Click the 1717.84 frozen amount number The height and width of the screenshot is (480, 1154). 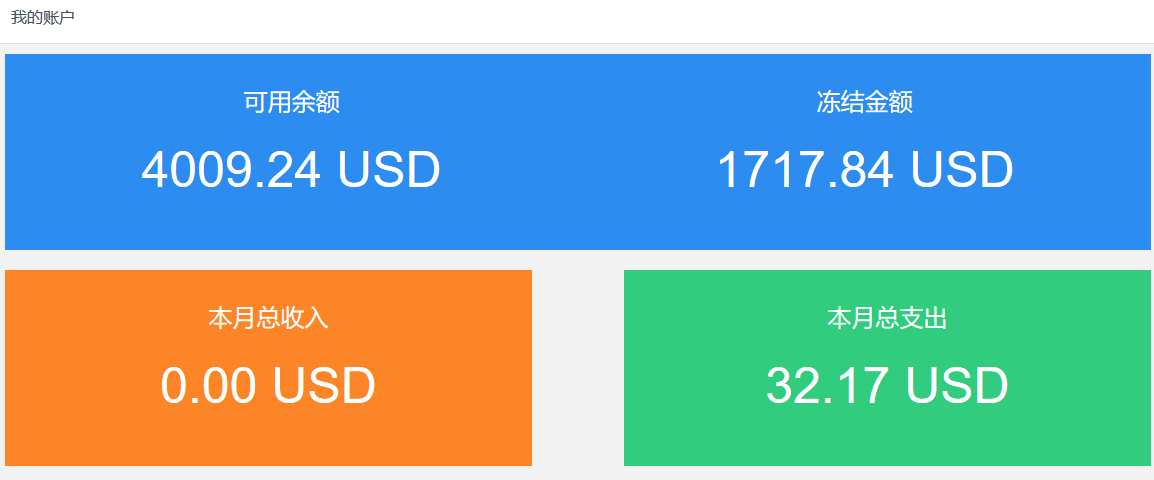pyautogui.click(x=806, y=169)
